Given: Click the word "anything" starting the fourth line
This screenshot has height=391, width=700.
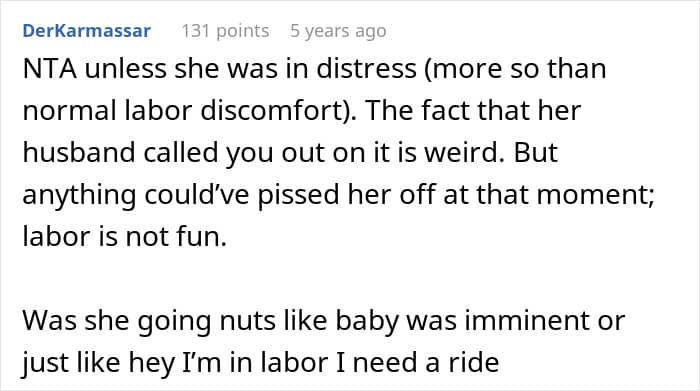Looking at the screenshot, I should pyautogui.click(x=79, y=195).
